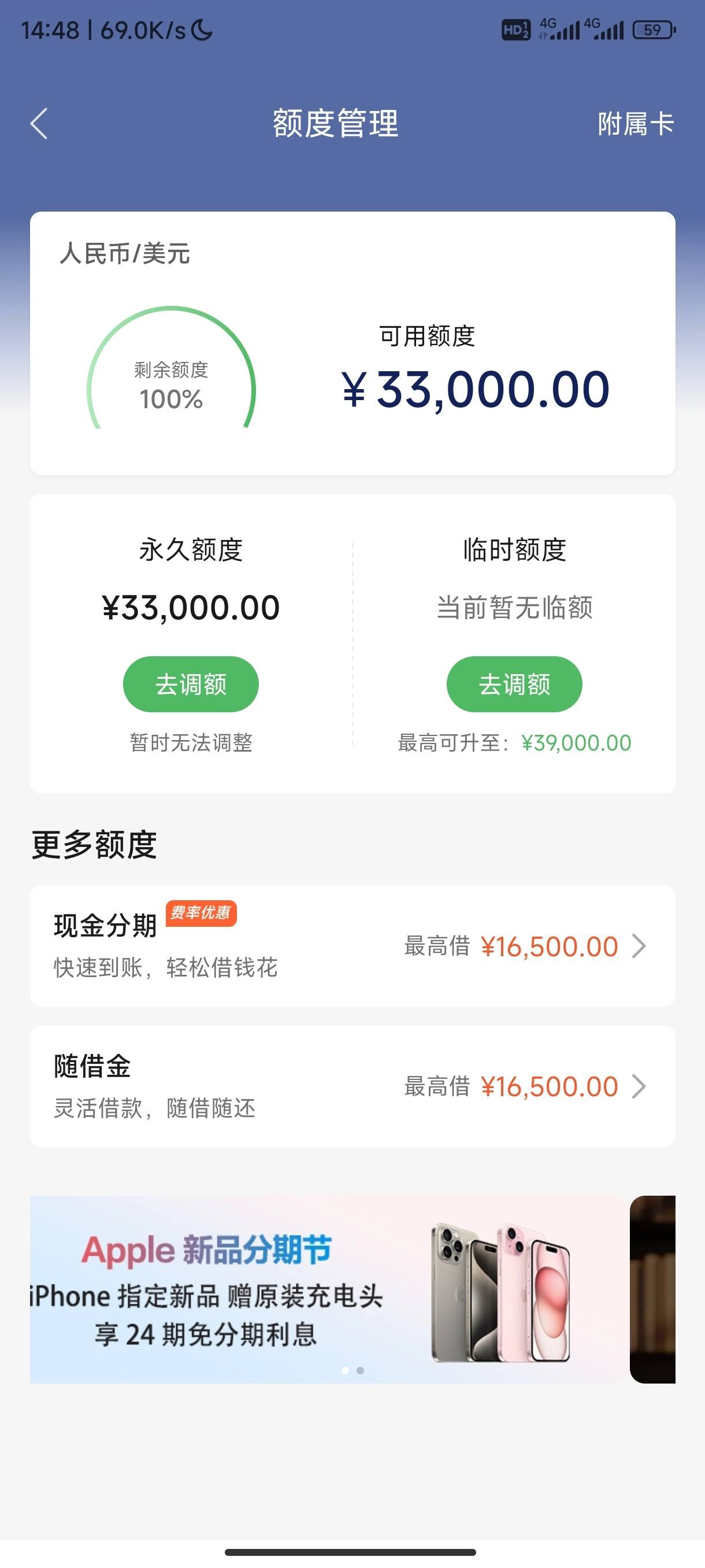Switch to second banner carousel dot
Screen dimensions: 705x1568
tap(360, 1370)
